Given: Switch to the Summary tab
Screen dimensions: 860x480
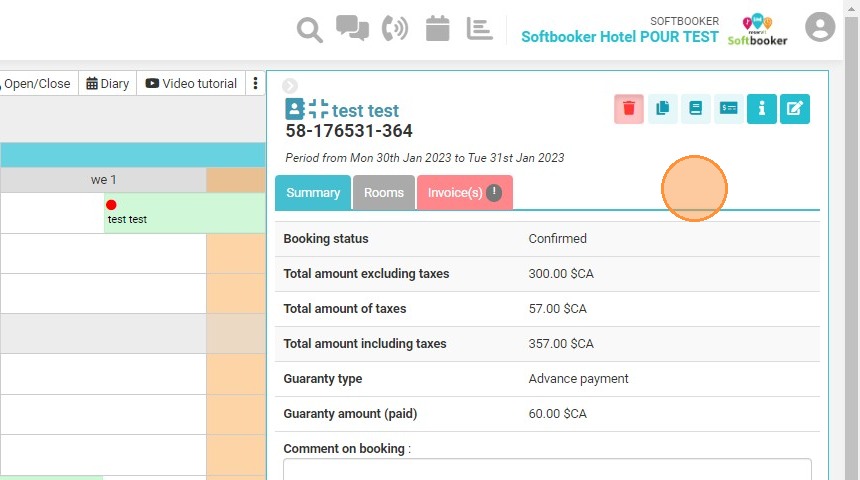Looking at the screenshot, I should coord(313,193).
